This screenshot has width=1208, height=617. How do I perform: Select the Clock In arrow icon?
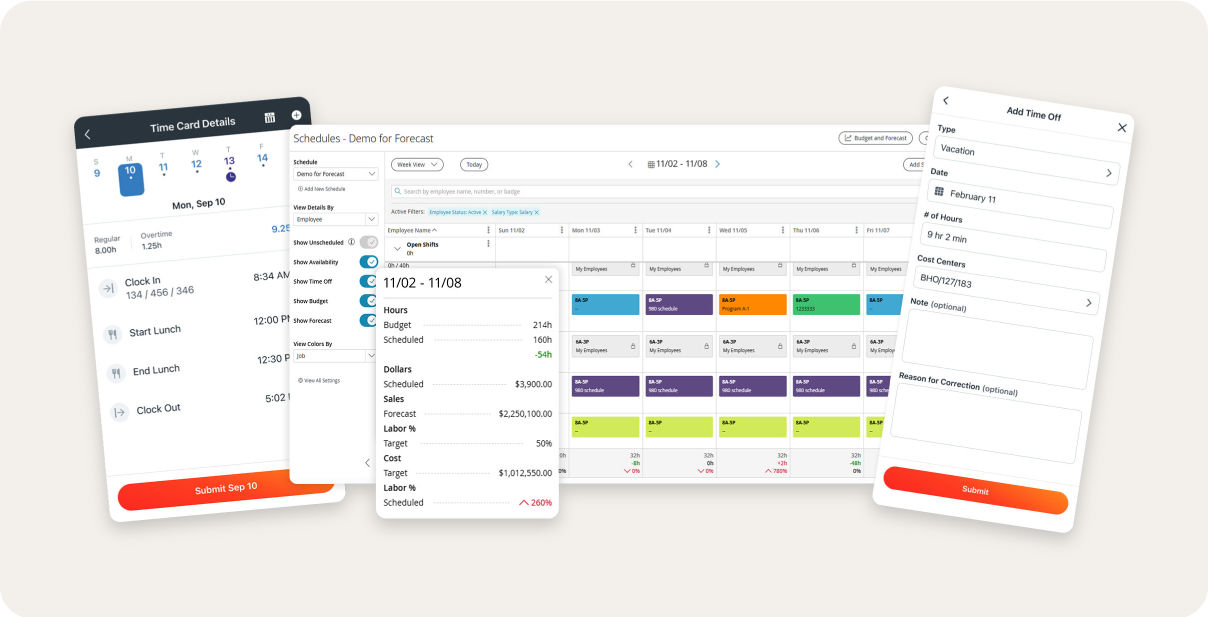tap(109, 287)
